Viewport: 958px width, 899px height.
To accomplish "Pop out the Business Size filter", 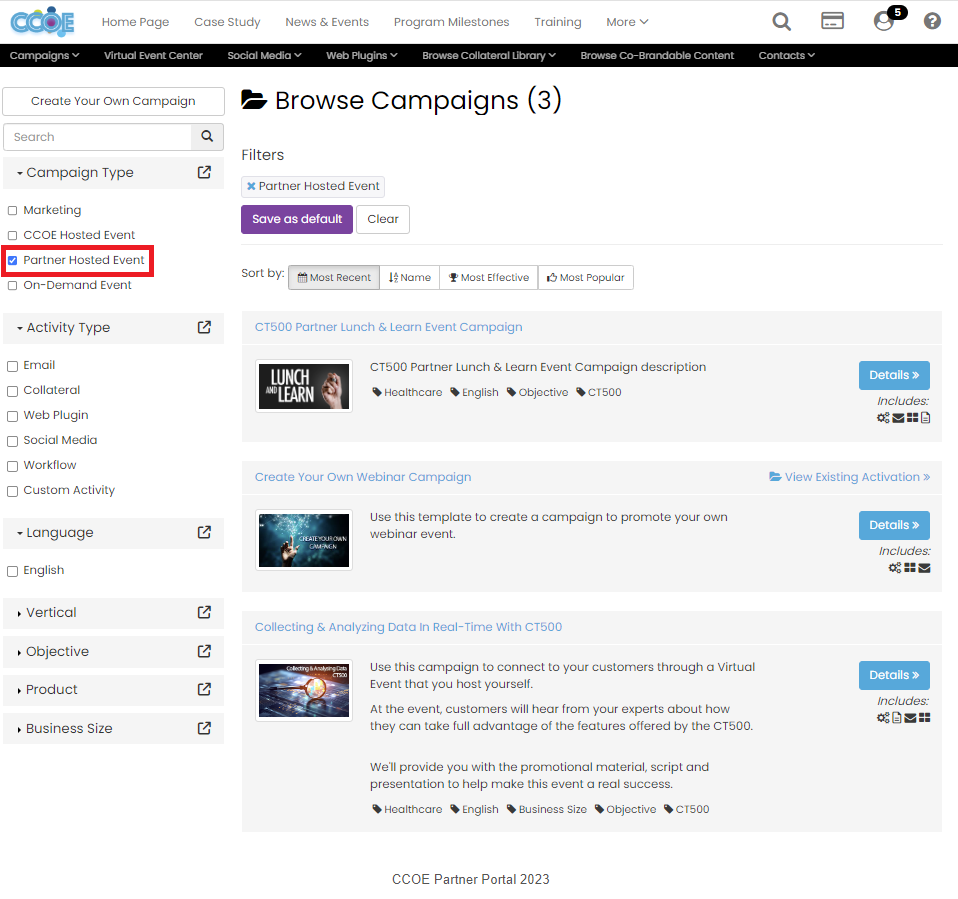I will pos(204,728).
